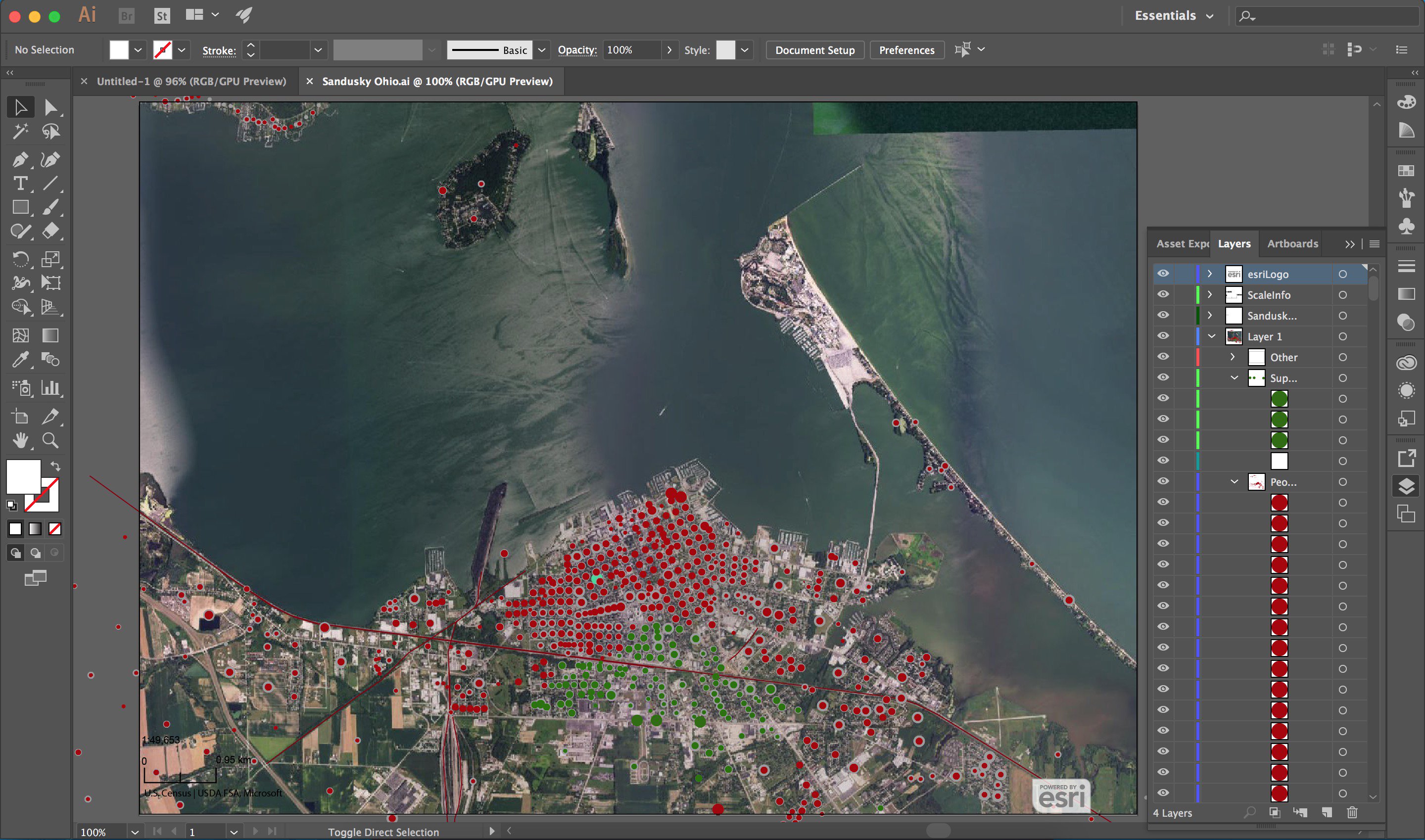This screenshot has width=1425, height=840.
Task: Switch to the Untitled-1 document tab
Action: (191, 82)
